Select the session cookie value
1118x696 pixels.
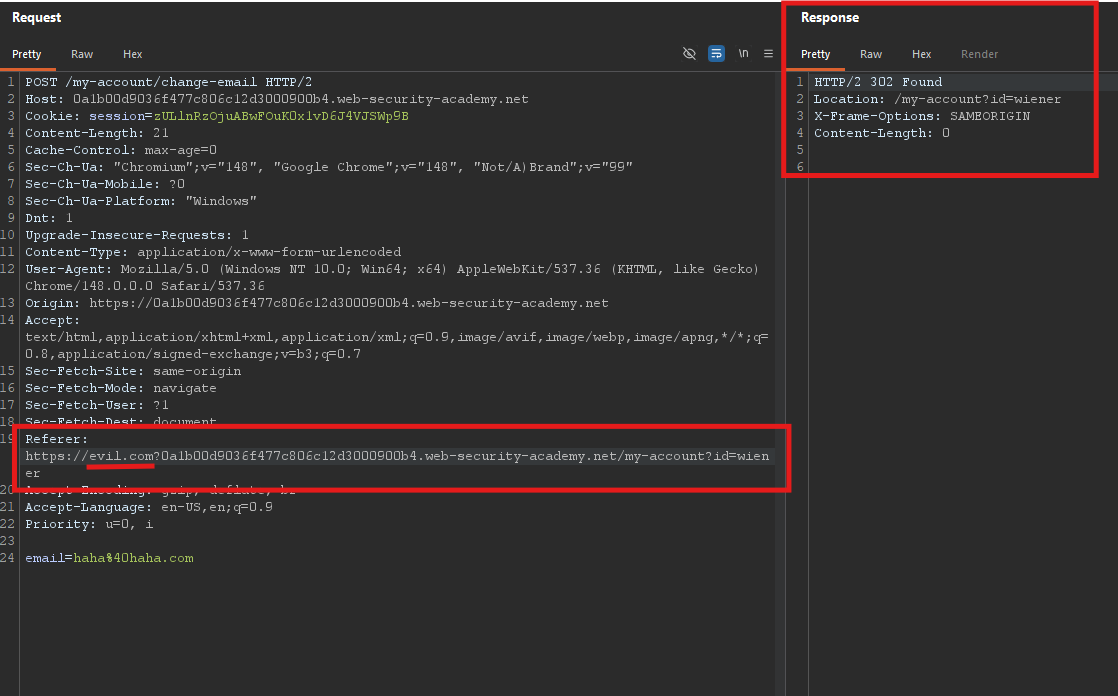281,116
